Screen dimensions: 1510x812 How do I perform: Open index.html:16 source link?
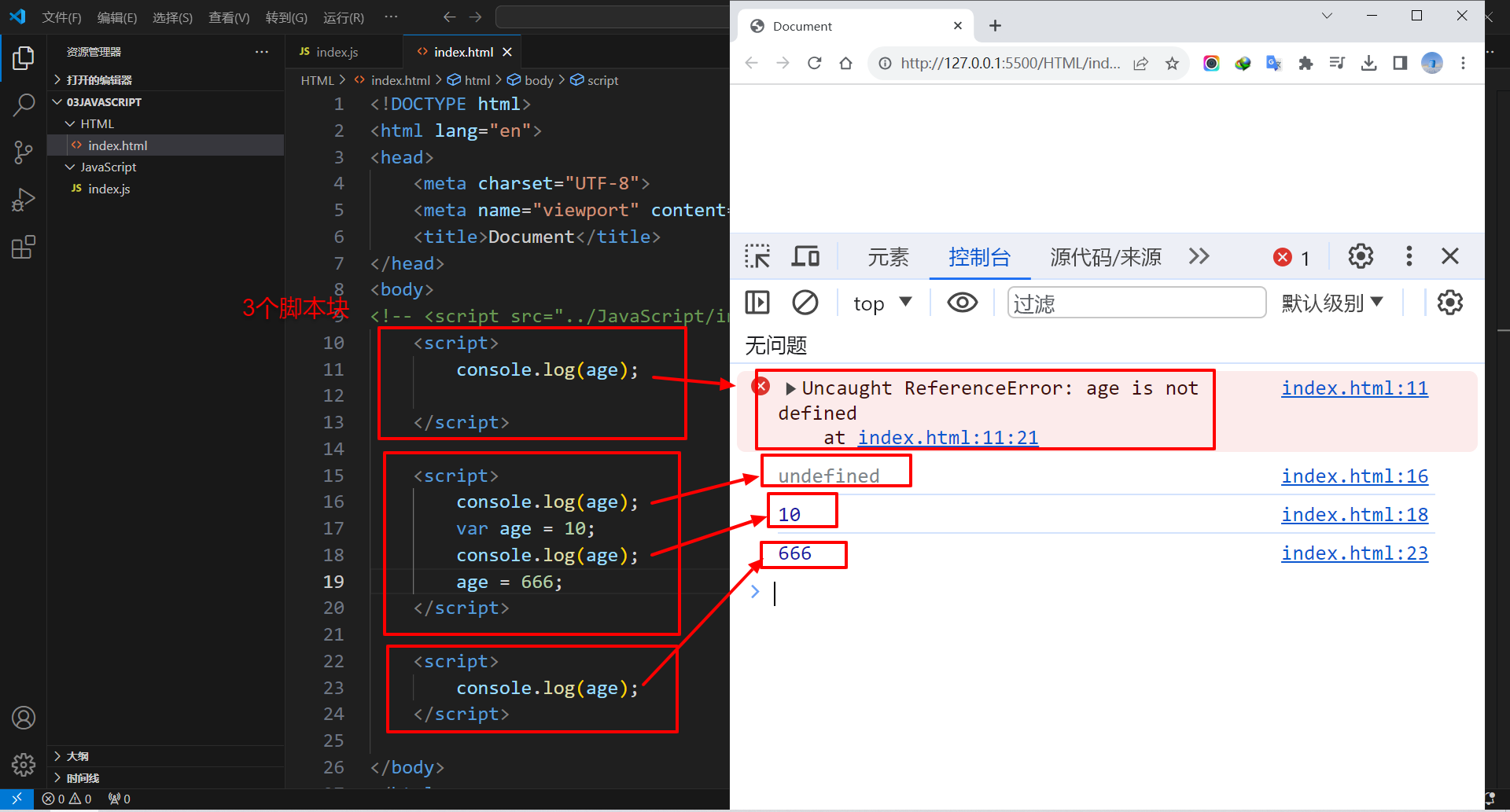tap(1354, 476)
